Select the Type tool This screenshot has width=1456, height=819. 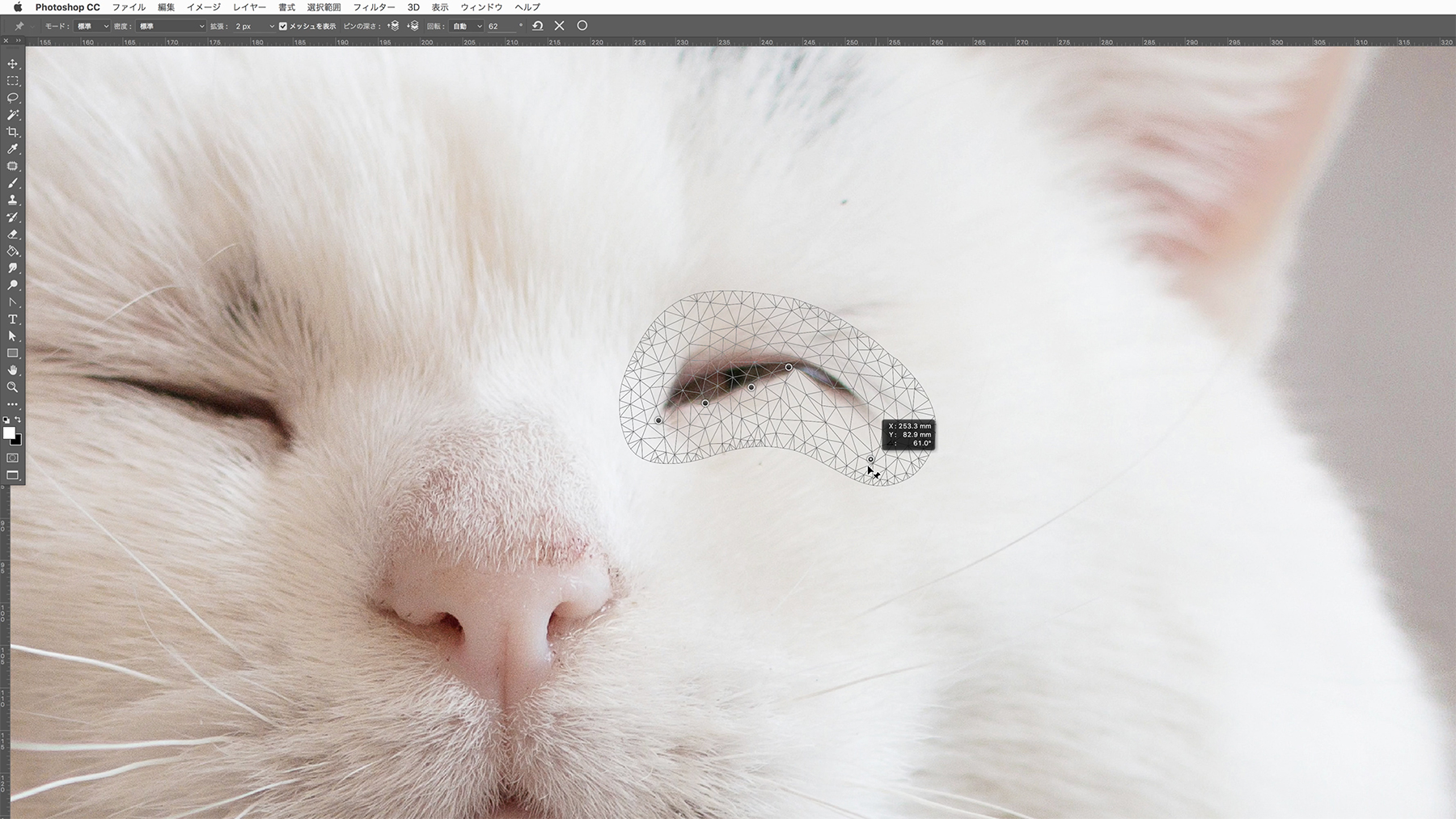coord(12,319)
